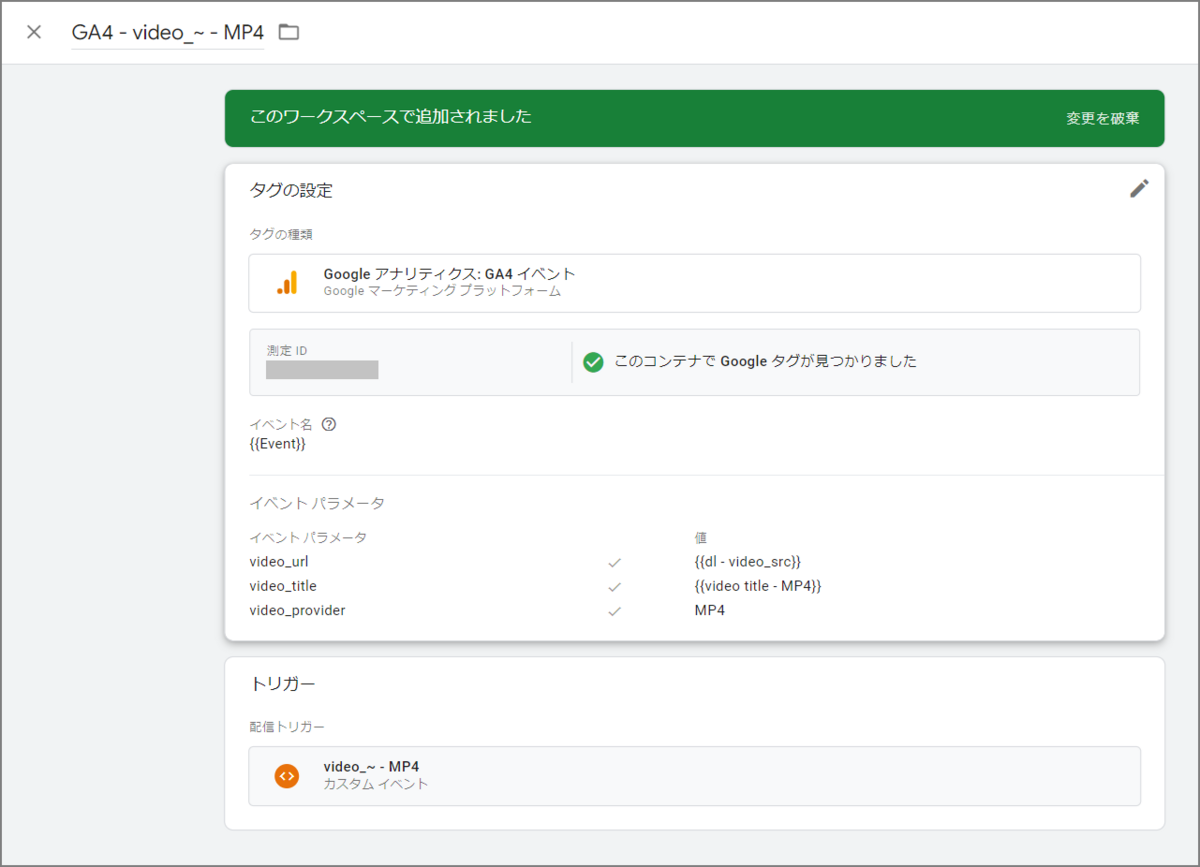Click the イベント パラメータ section heading
The height and width of the screenshot is (867, 1200).
coord(317,503)
